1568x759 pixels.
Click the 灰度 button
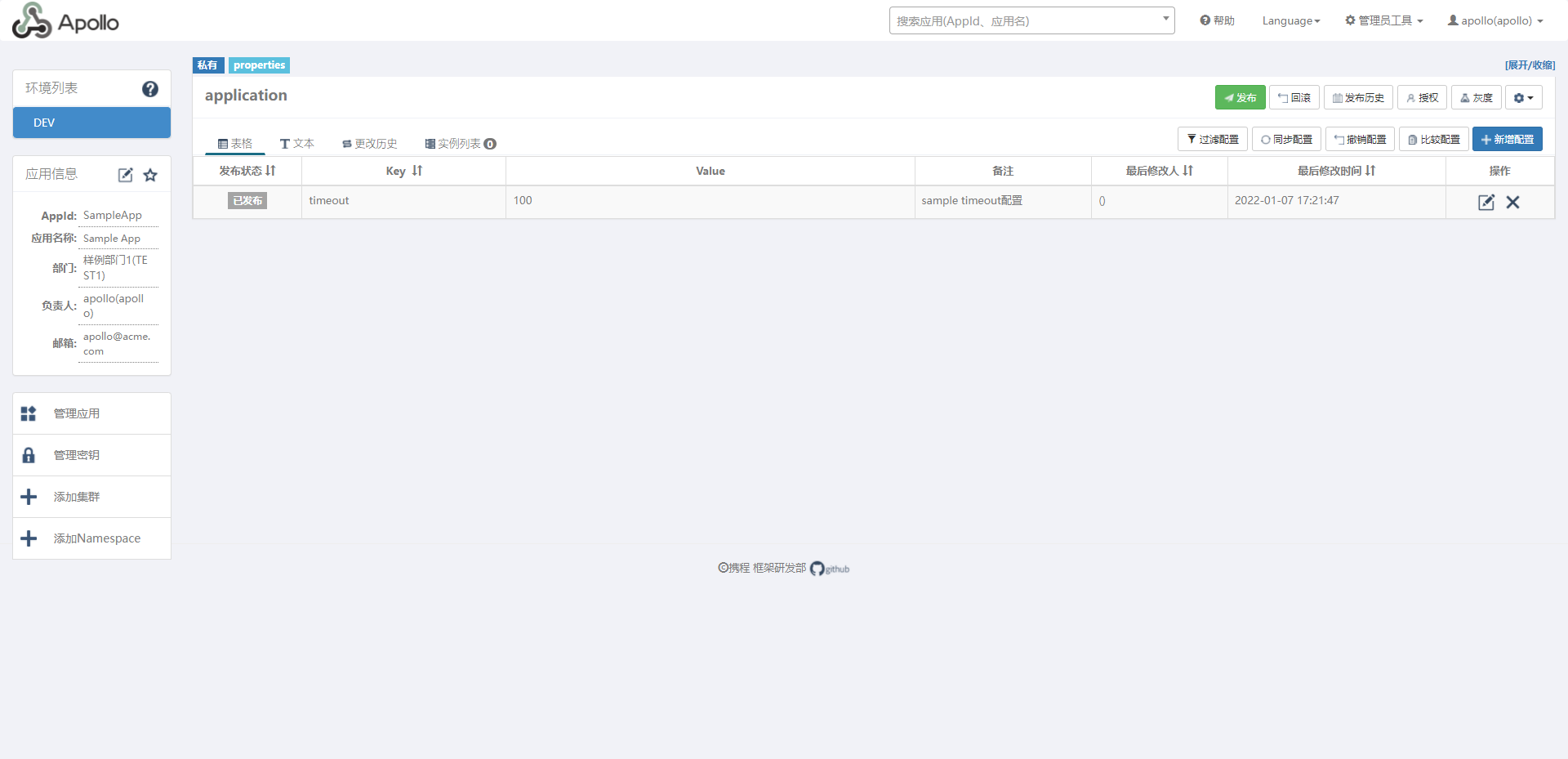pyautogui.click(x=1477, y=97)
